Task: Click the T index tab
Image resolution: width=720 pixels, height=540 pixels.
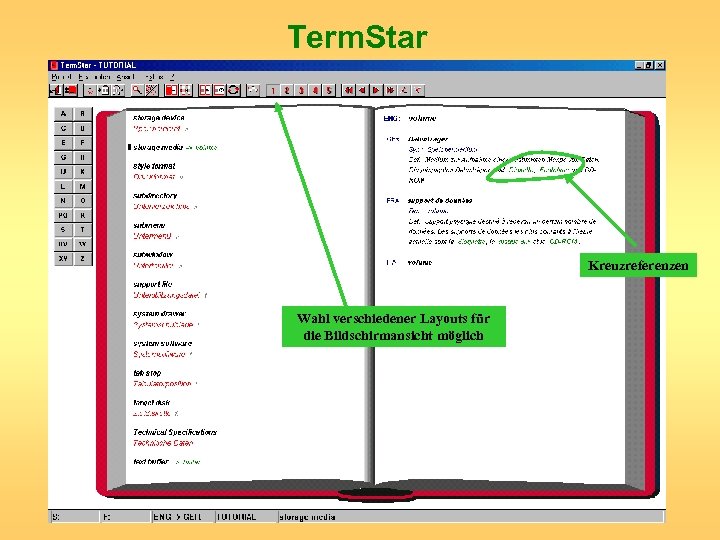Action: coord(83,230)
